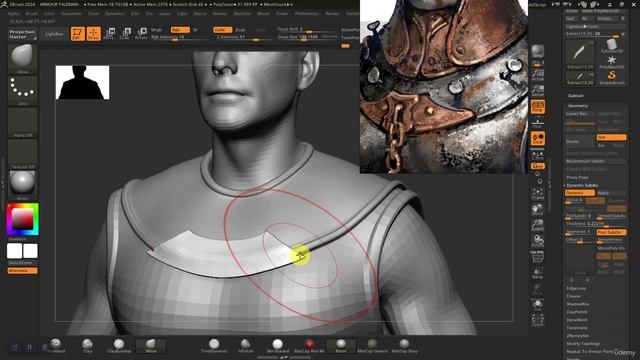
Task: Click the Xpose icon on right shelf
Action: tap(538, 320)
